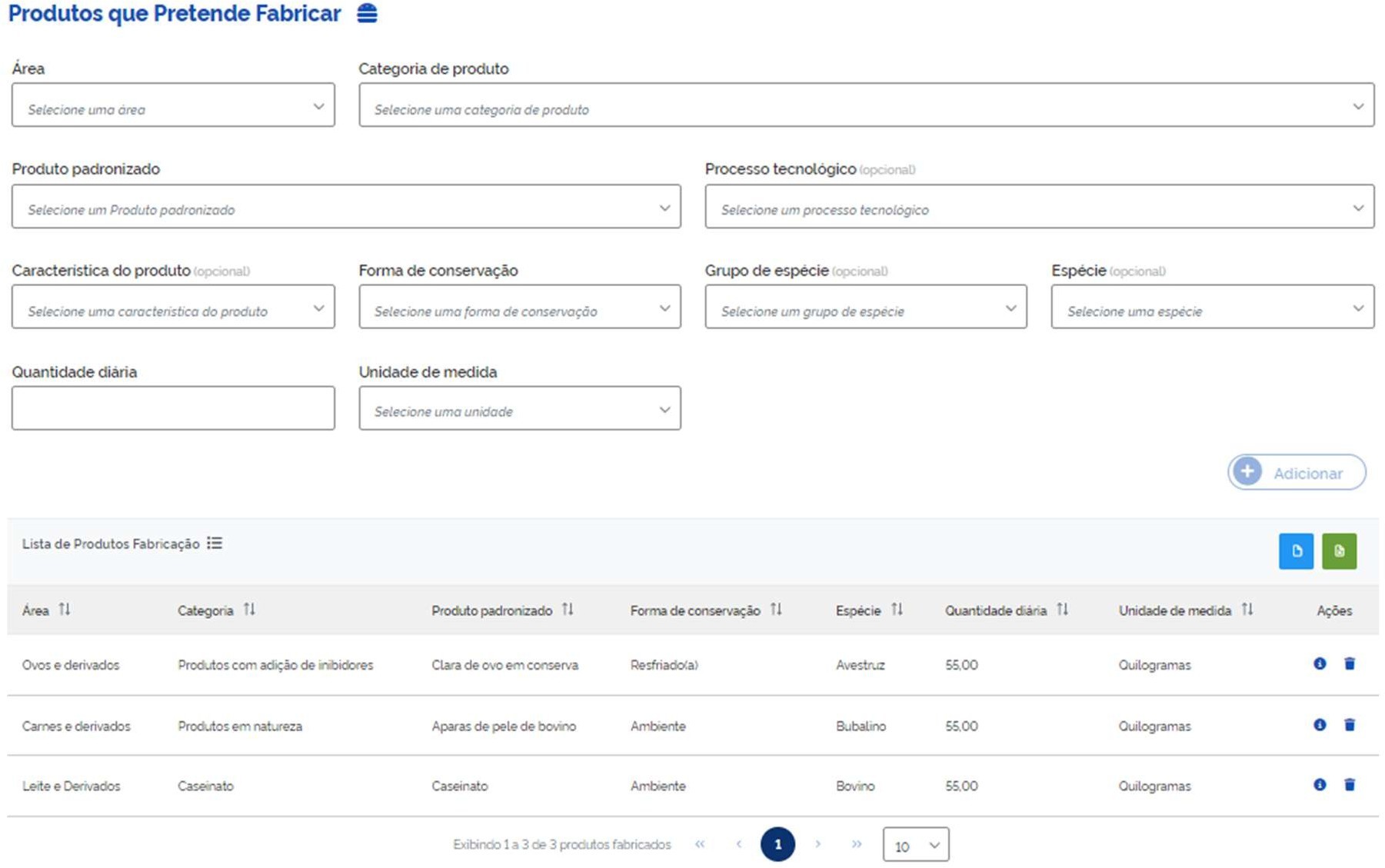
Task: Open the Unidade de medida dropdown
Action: [519, 408]
